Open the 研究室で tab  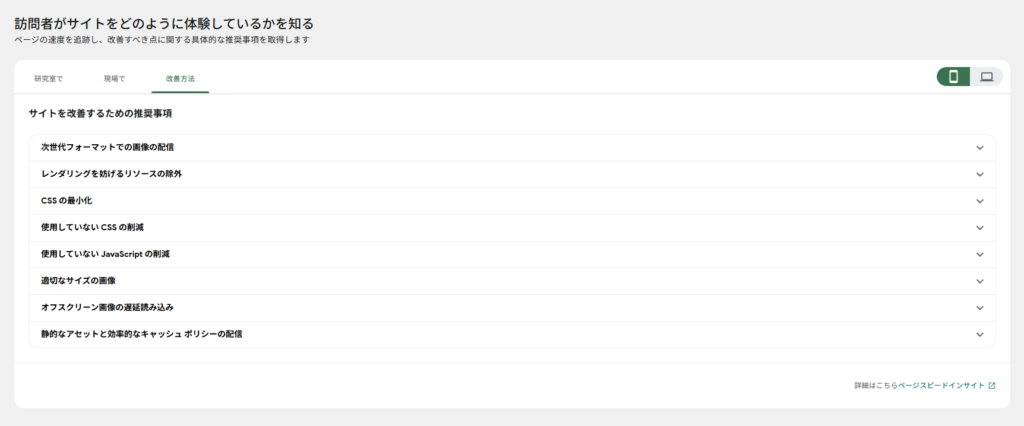point(48,78)
